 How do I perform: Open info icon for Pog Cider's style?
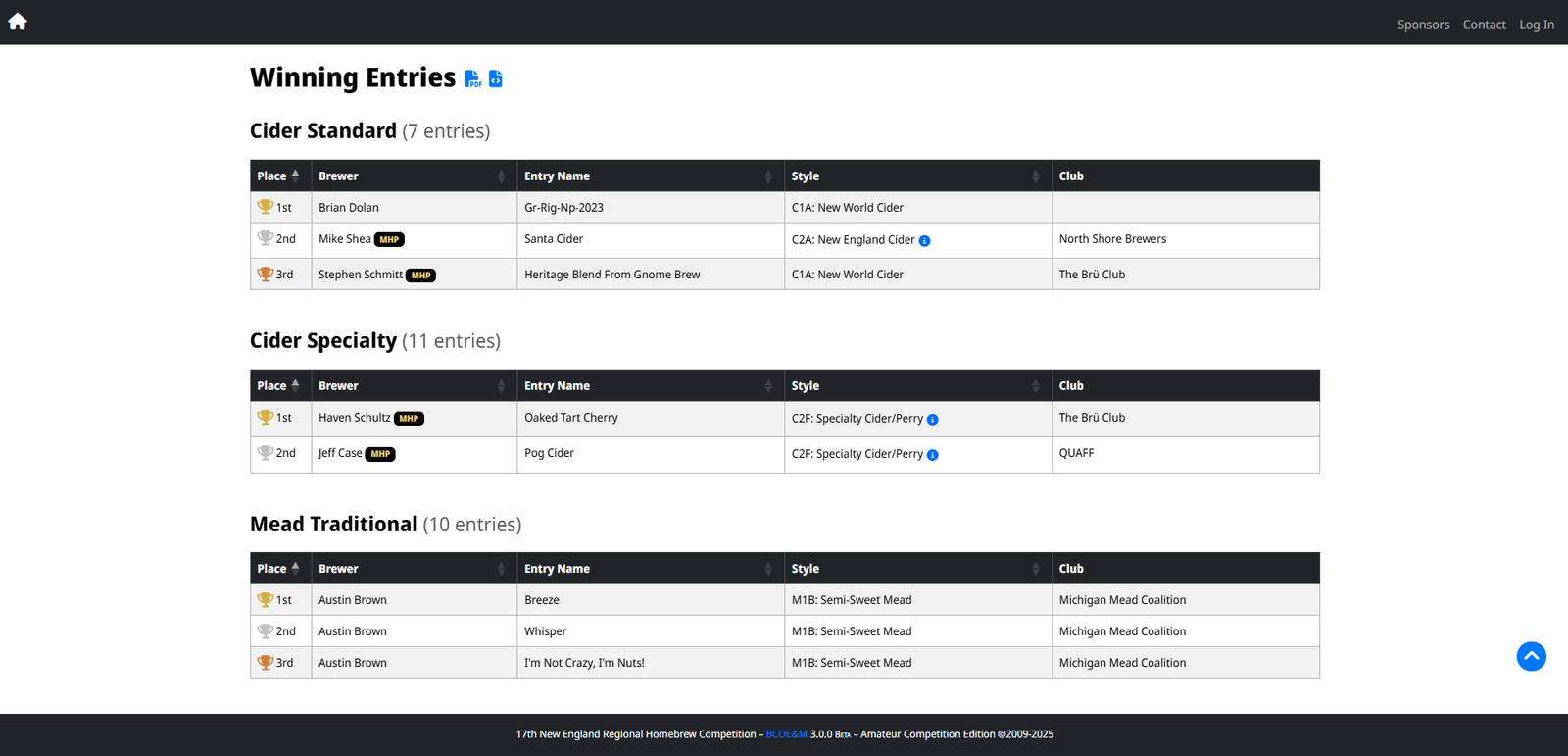[x=932, y=455]
